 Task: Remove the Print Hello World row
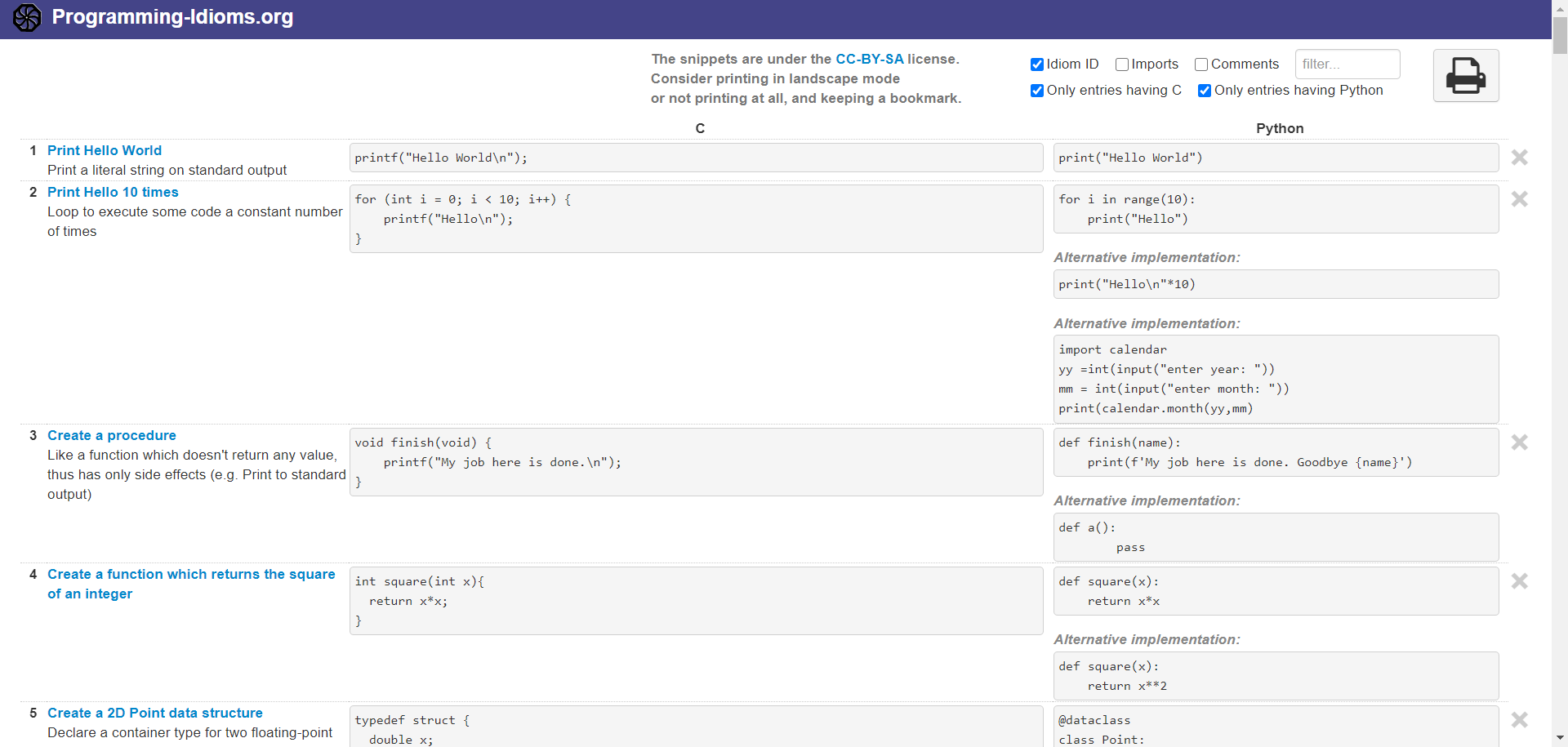tap(1519, 158)
